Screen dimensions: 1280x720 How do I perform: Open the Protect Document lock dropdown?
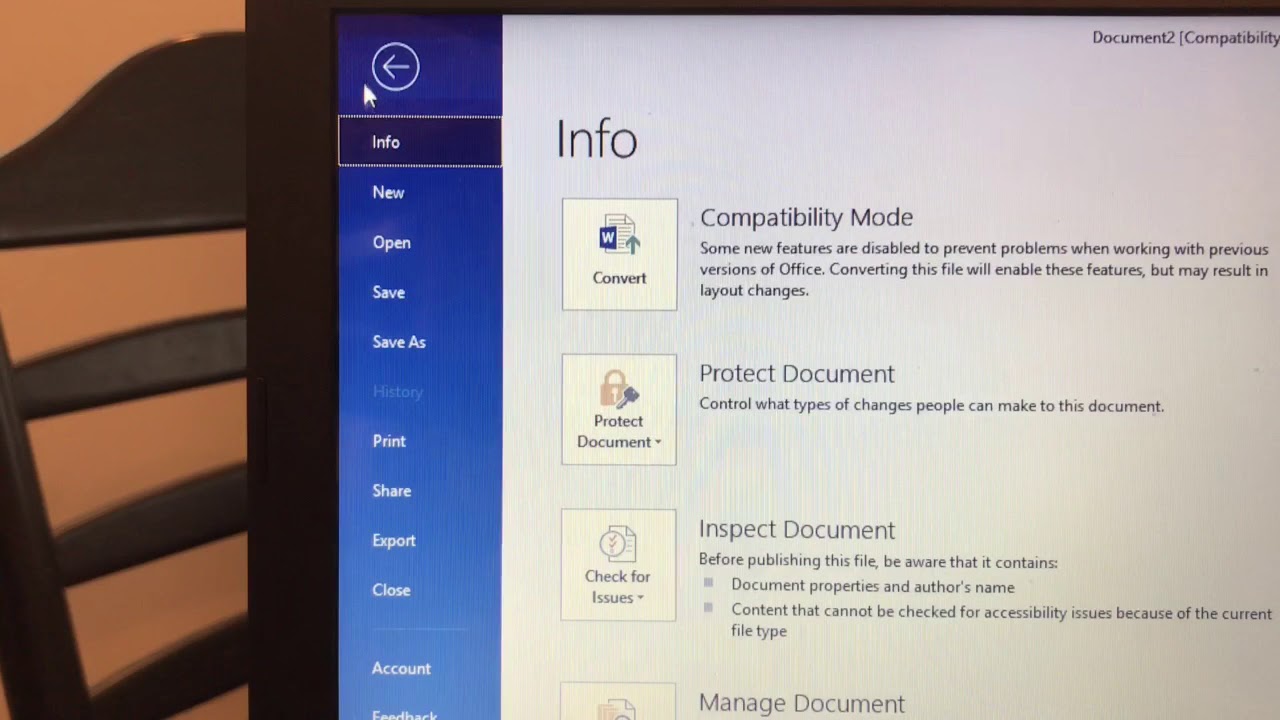click(x=619, y=409)
